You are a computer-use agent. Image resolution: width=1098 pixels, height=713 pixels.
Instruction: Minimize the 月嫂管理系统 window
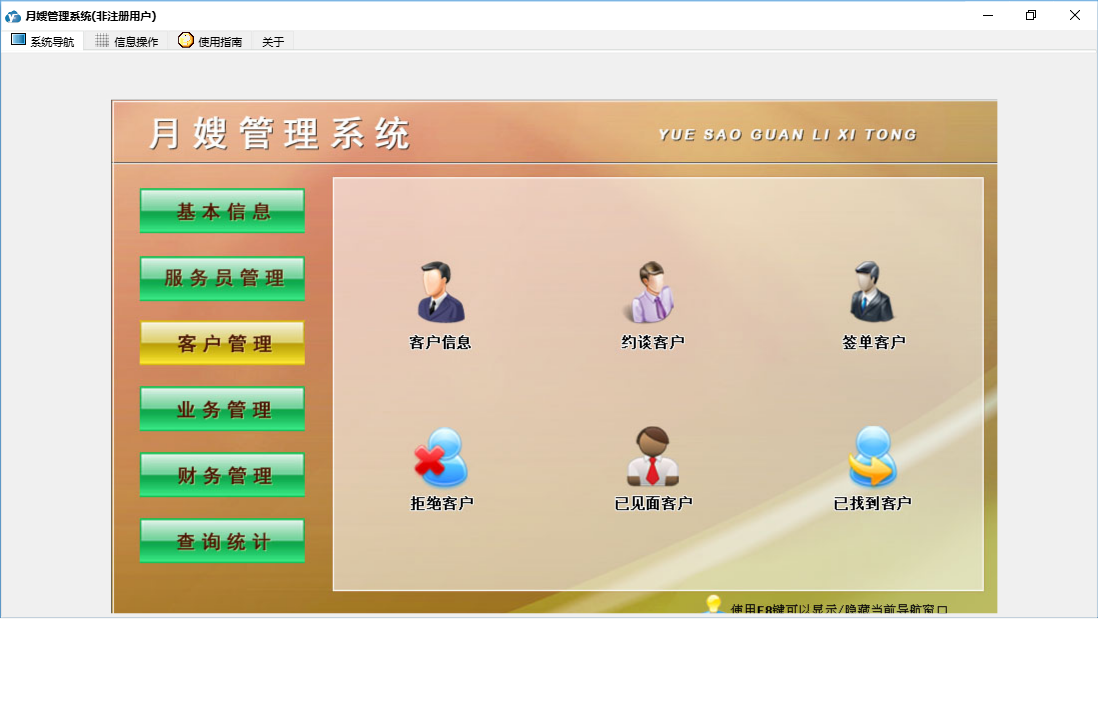pyautogui.click(x=987, y=15)
